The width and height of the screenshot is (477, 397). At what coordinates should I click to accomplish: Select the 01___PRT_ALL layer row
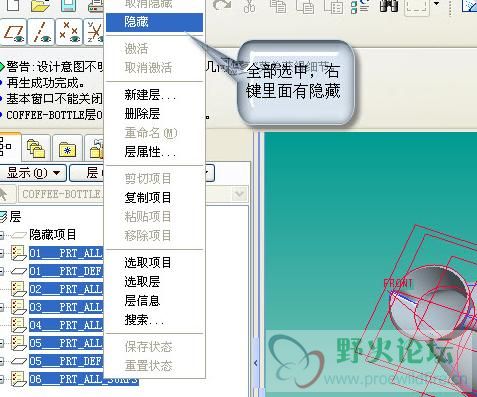[66, 253]
